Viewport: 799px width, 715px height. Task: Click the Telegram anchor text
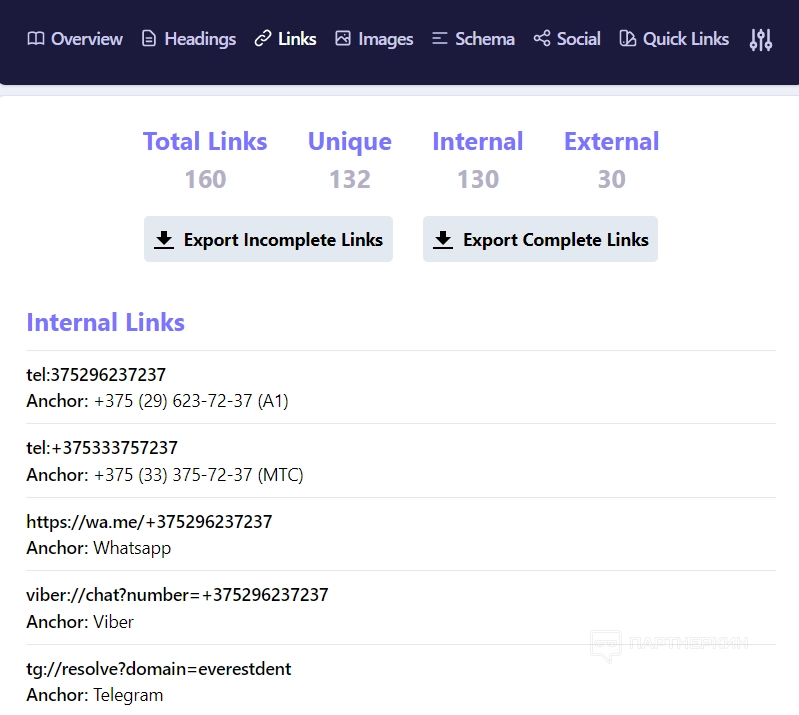(128, 695)
